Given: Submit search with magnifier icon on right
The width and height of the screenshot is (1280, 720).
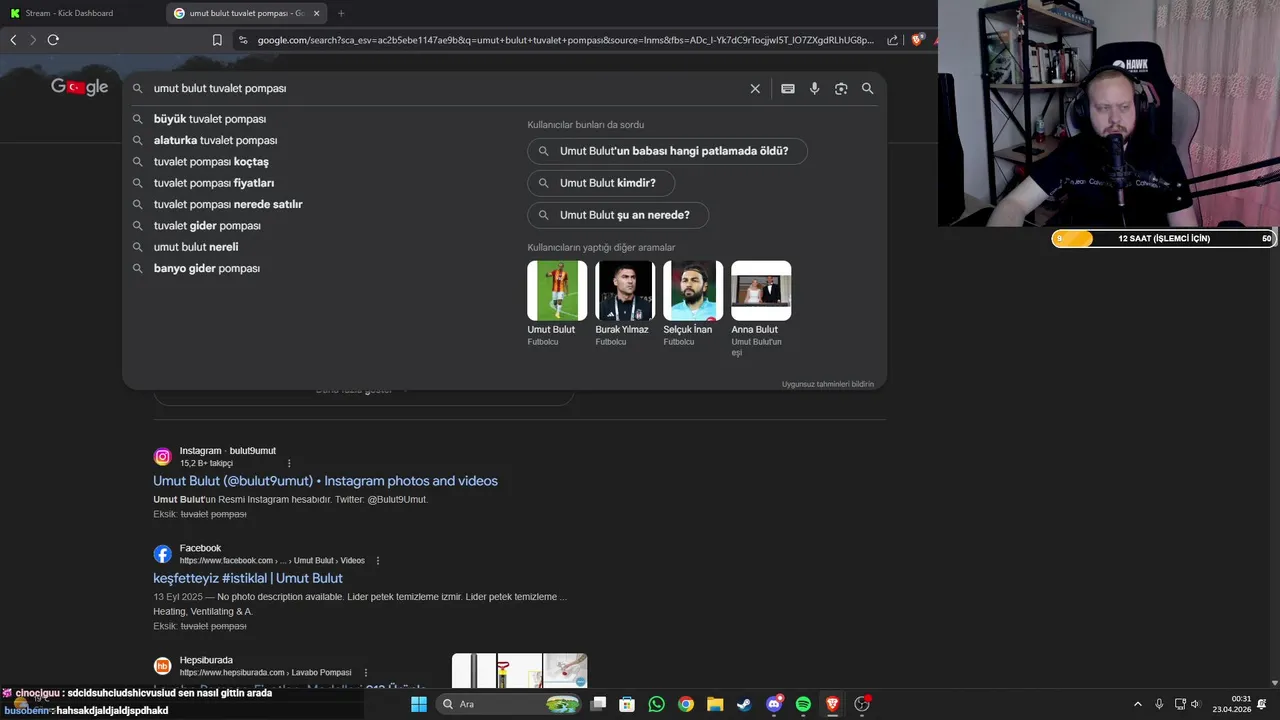Looking at the screenshot, I should (x=868, y=88).
